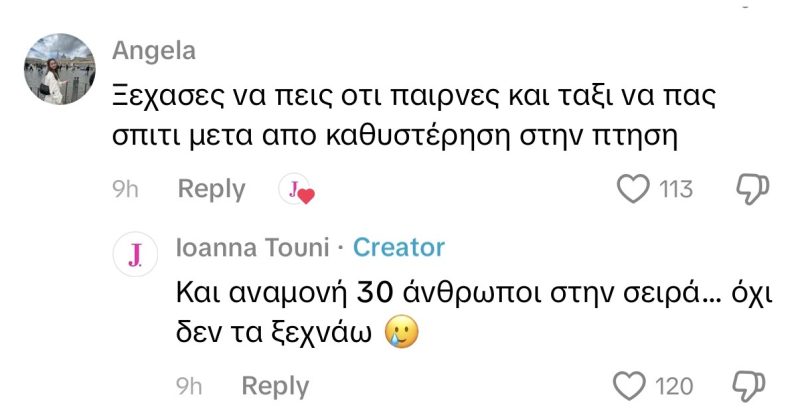Image resolution: width=800 pixels, height=417 pixels.
Task: Click the 113 likes count
Action: pos(676,189)
